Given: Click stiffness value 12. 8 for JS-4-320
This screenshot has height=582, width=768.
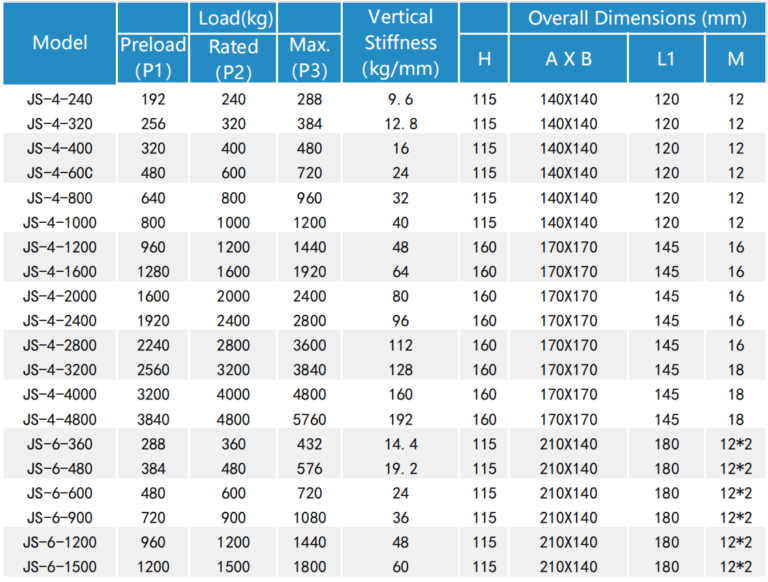Looking at the screenshot, I should 401,124.
